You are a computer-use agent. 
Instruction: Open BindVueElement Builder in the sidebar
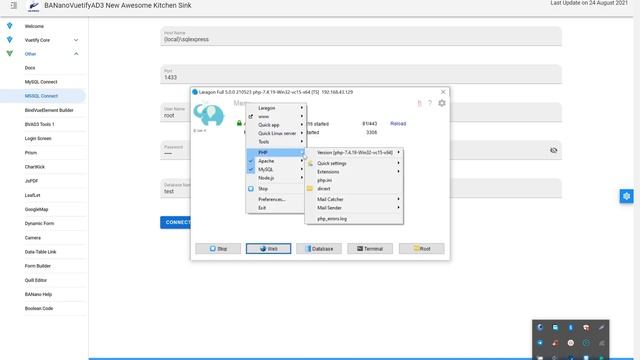click(49, 110)
